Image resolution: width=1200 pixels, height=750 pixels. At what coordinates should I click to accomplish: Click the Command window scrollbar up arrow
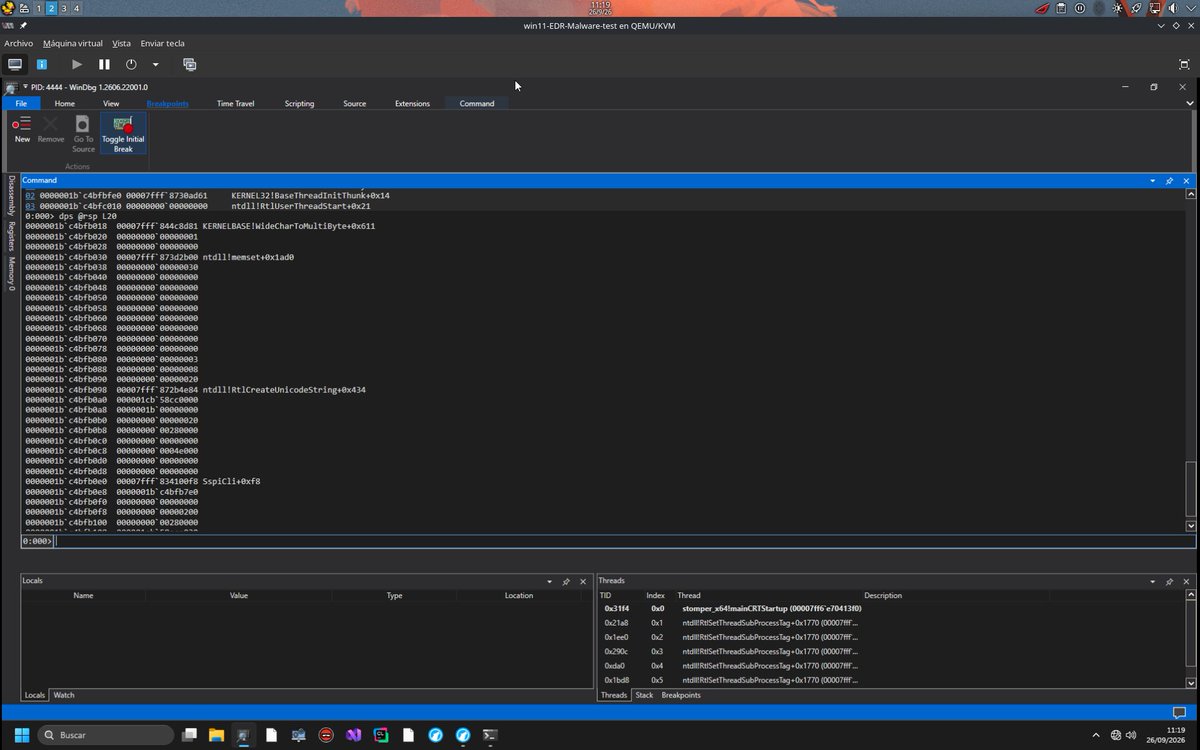(1190, 193)
